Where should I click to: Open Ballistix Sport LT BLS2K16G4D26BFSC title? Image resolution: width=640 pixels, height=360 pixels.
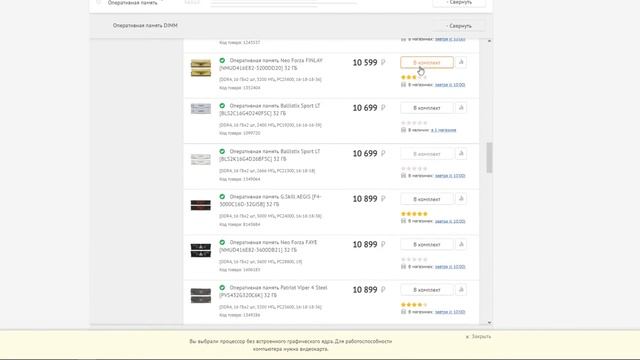(x=270, y=155)
